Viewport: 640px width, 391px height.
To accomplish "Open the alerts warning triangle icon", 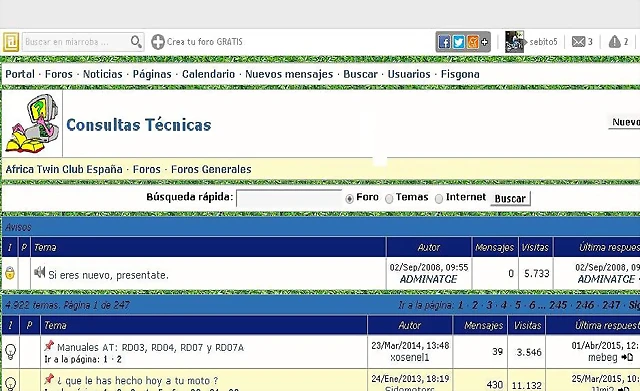I will tap(614, 42).
